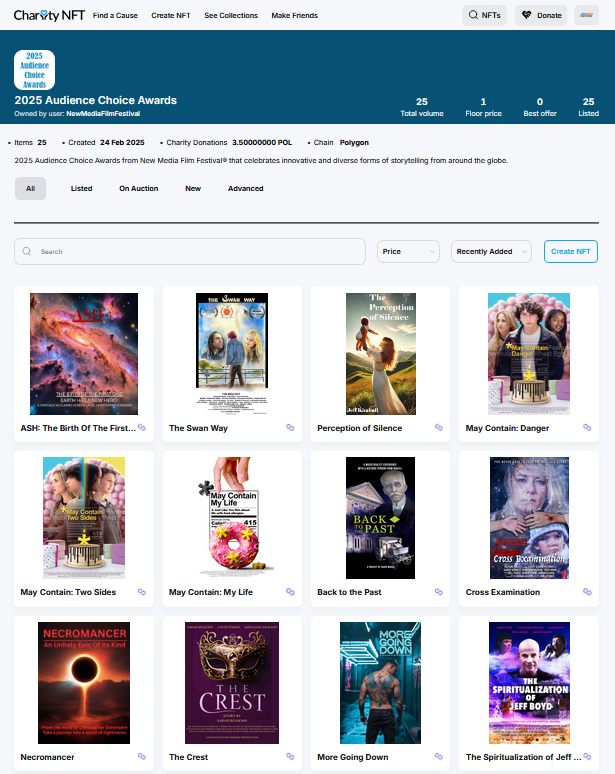Open owner link NewMediaFilmFestival
The image size is (615, 774).
pos(103,114)
